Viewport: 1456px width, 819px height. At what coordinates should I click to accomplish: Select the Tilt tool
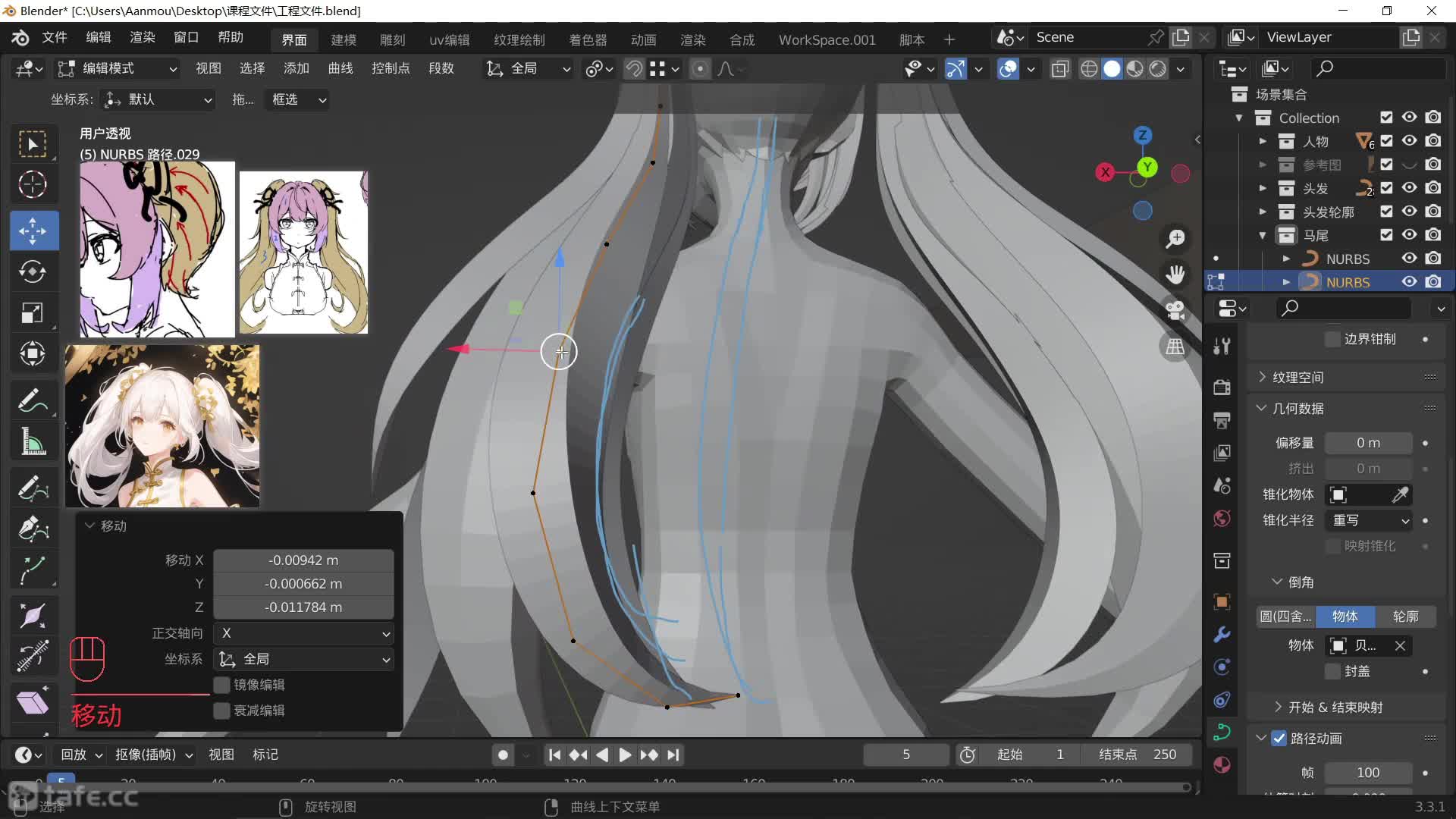tap(33, 657)
